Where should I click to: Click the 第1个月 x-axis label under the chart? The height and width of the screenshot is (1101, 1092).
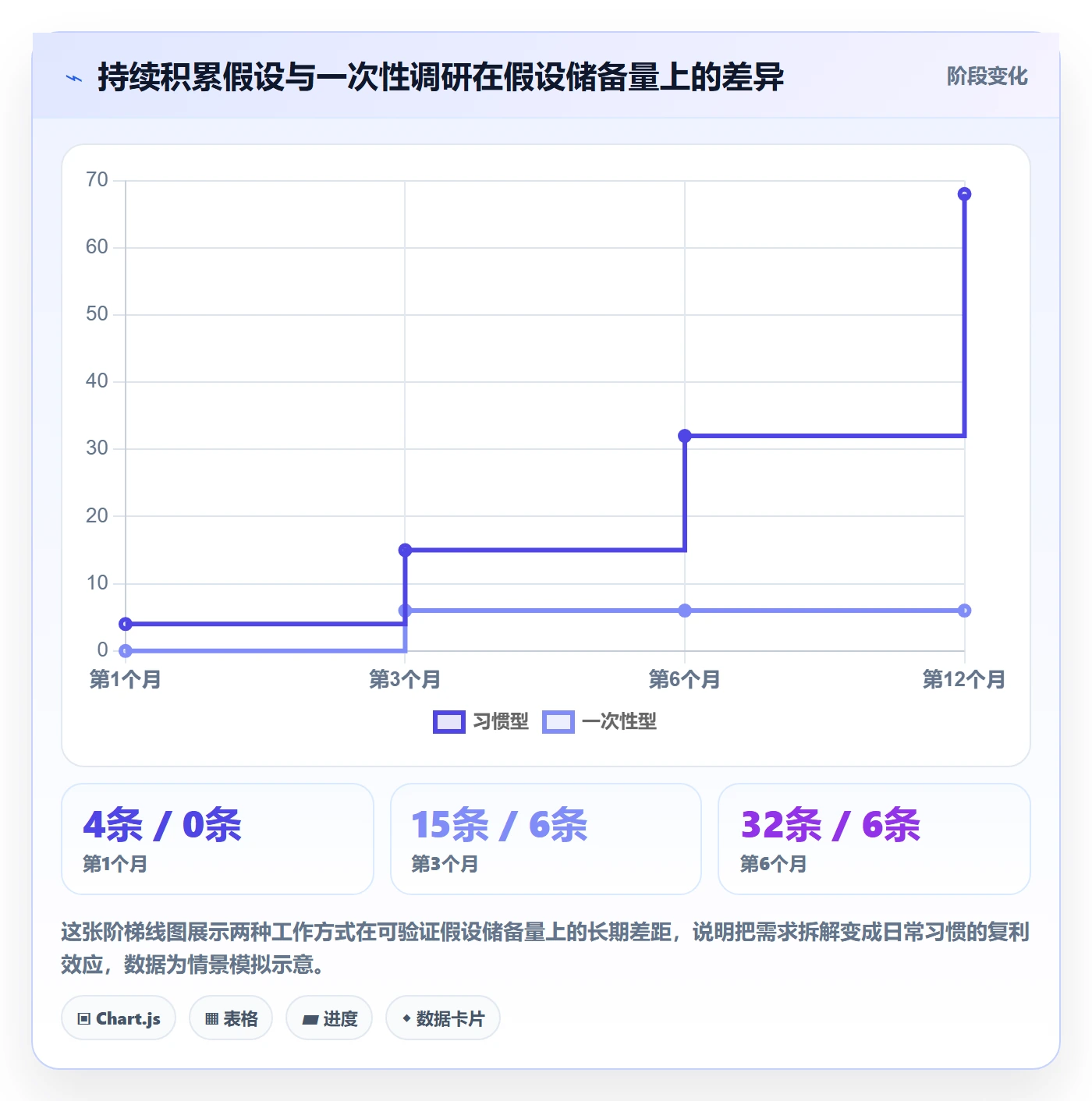[x=126, y=680]
